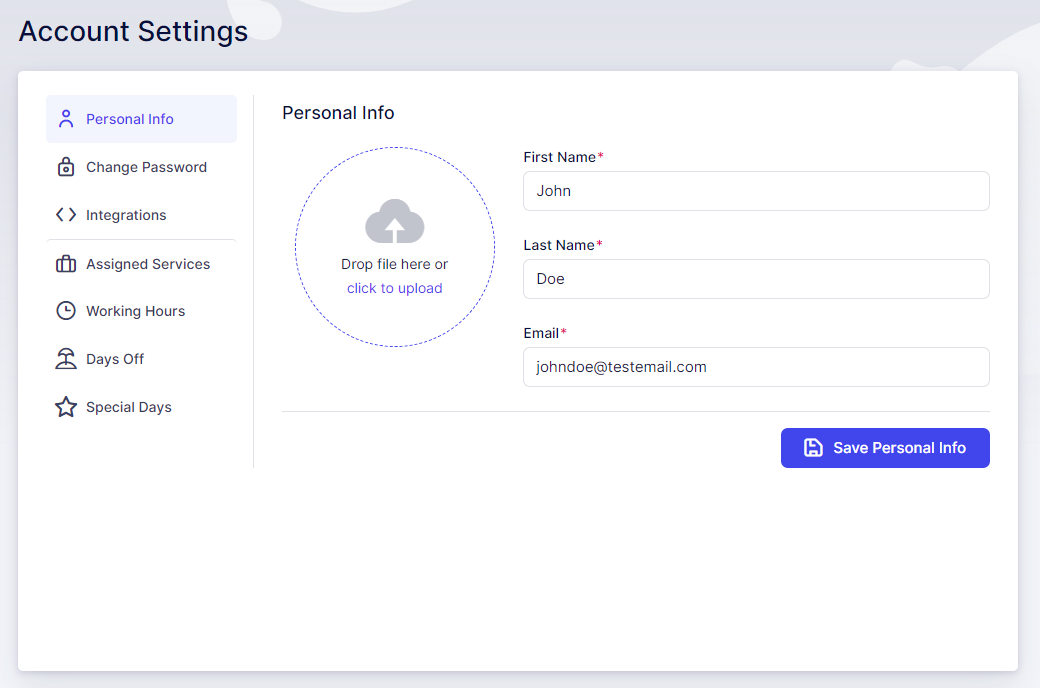1040x688 pixels.
Task: Click the First Name label
Action: (560, 157)
